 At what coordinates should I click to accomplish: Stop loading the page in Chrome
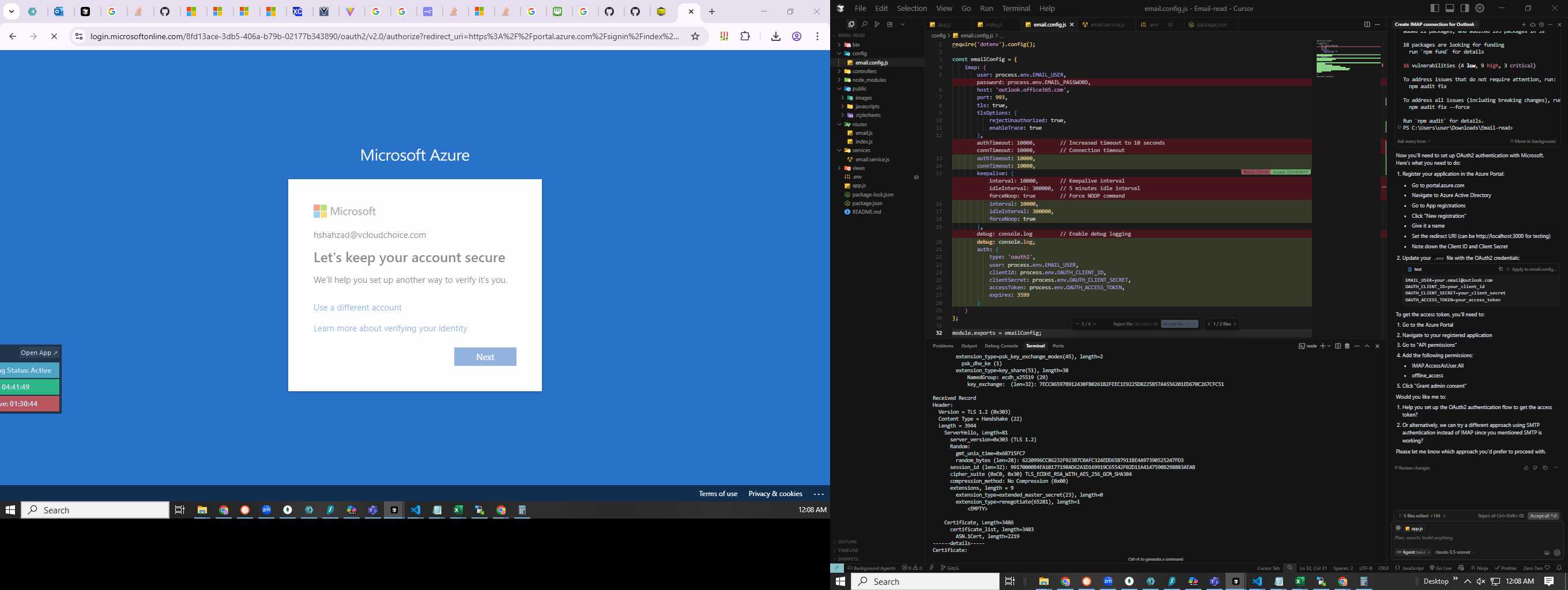point(54,36)
